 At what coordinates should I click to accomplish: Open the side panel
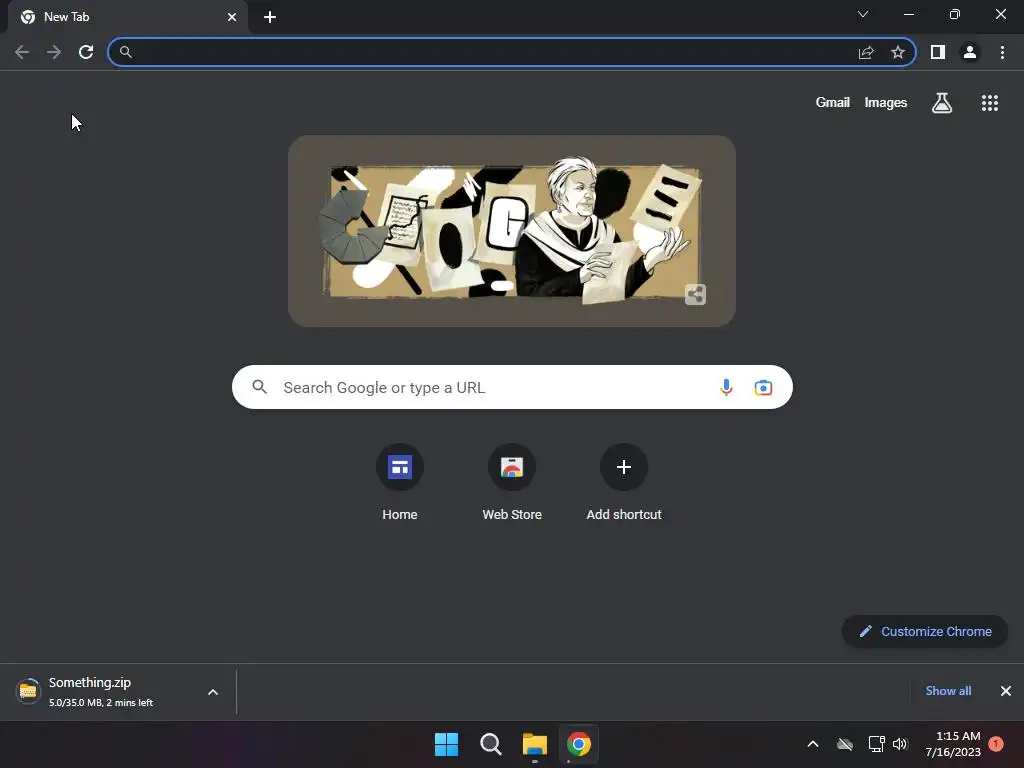tap(938, 52)
